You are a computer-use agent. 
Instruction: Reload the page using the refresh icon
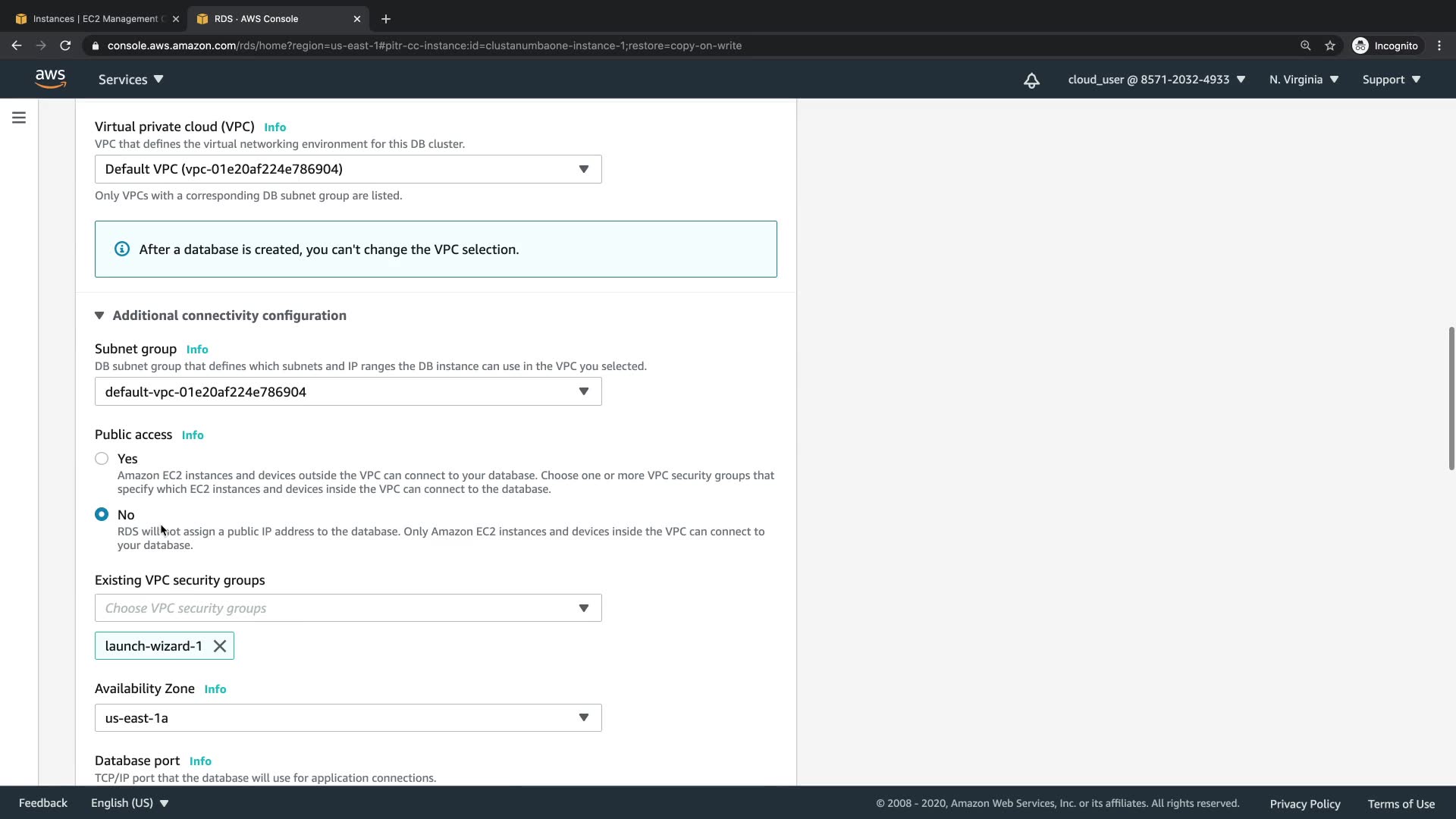point(65,45)
